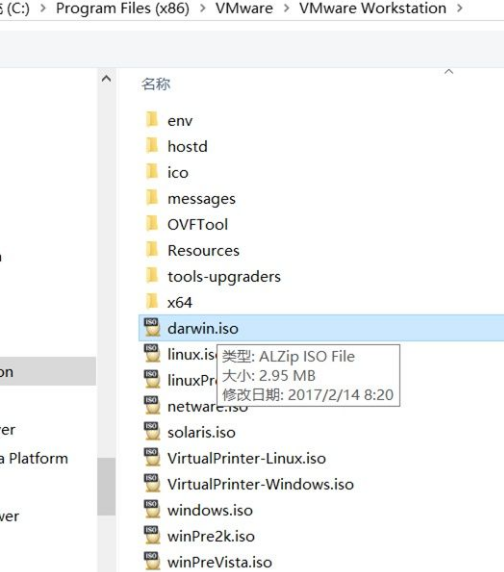The height and width of the screenshot is (572, 504).
Task: Select the ico folder icon
Action: 152,171
